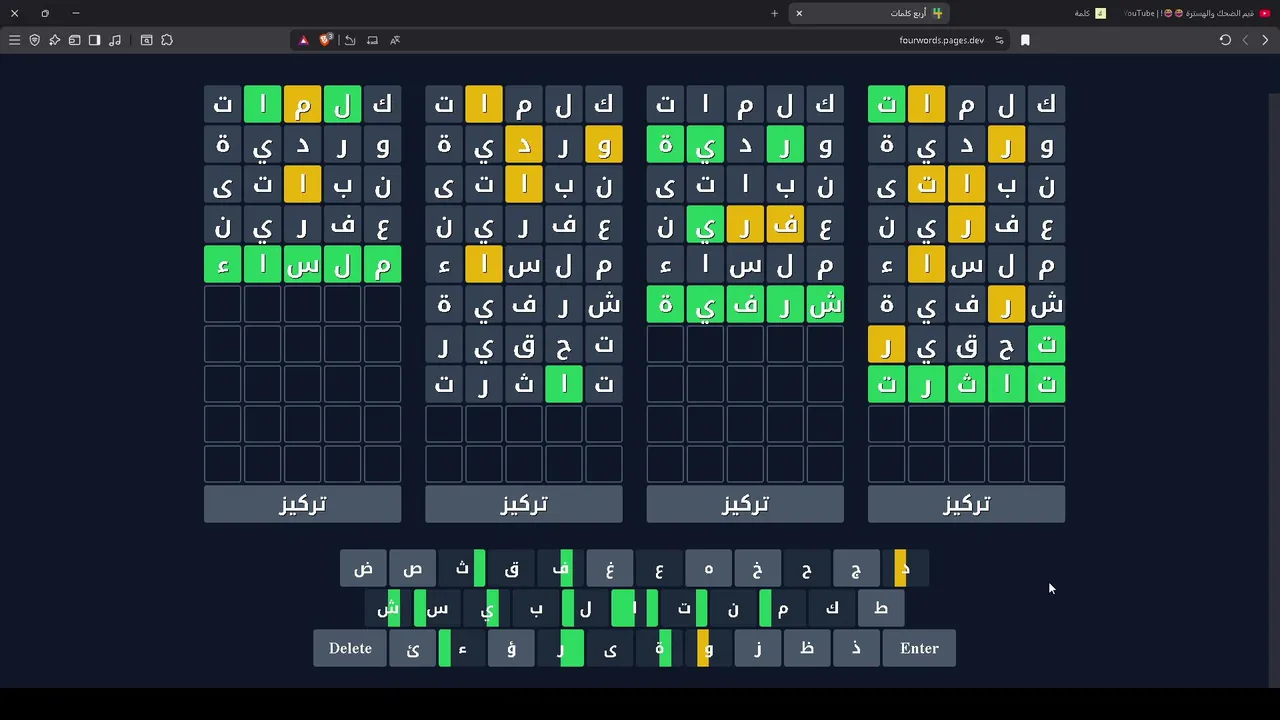The width and height of the screenshot is (1280, 720).
Task: Click the page vertical scrollbar
Action: coord(1275,390)
